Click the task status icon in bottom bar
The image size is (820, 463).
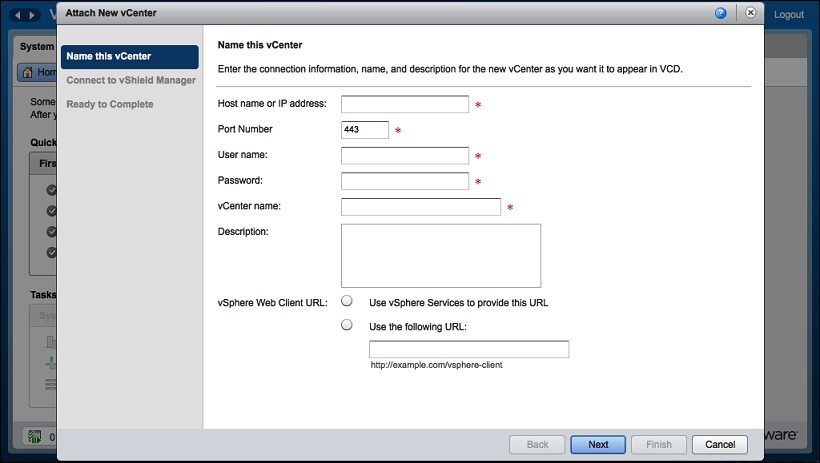point(33,436)
